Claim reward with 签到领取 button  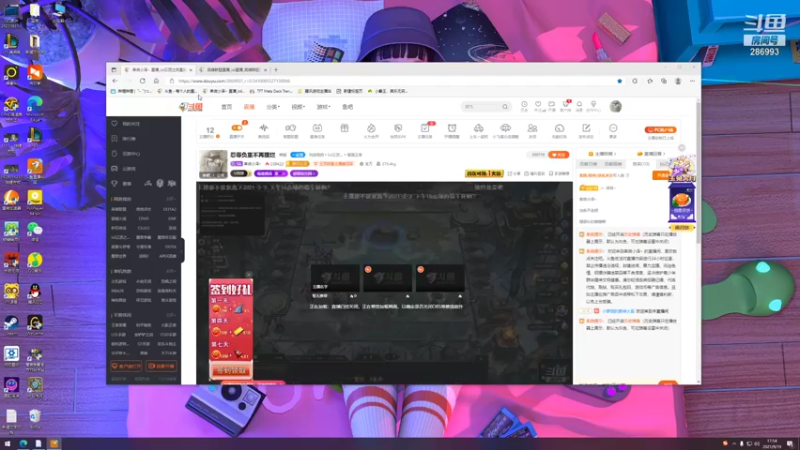(231, 370)
